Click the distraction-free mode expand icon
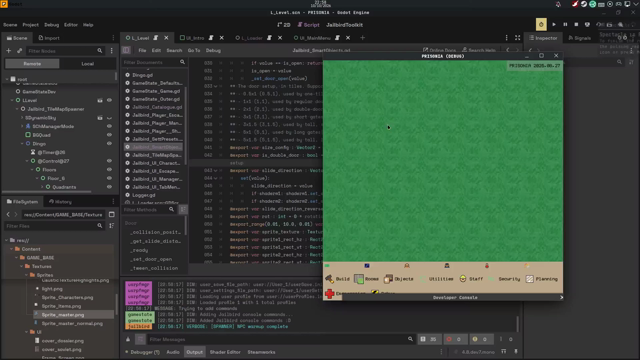The width and height of the screenshot is (640, 360). coord(518,38)
